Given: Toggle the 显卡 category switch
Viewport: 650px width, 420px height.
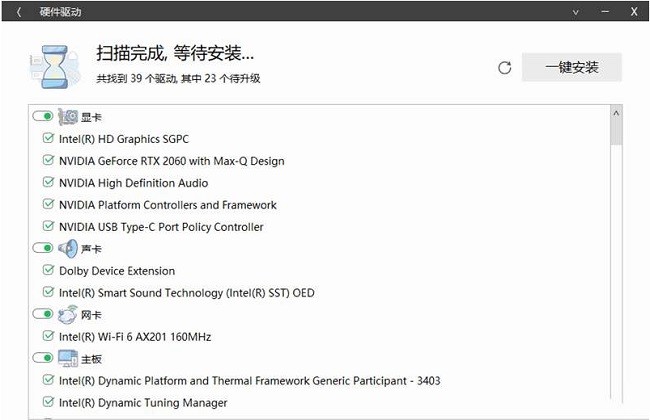Looking at the screenshot, I should tap(43, 116).
